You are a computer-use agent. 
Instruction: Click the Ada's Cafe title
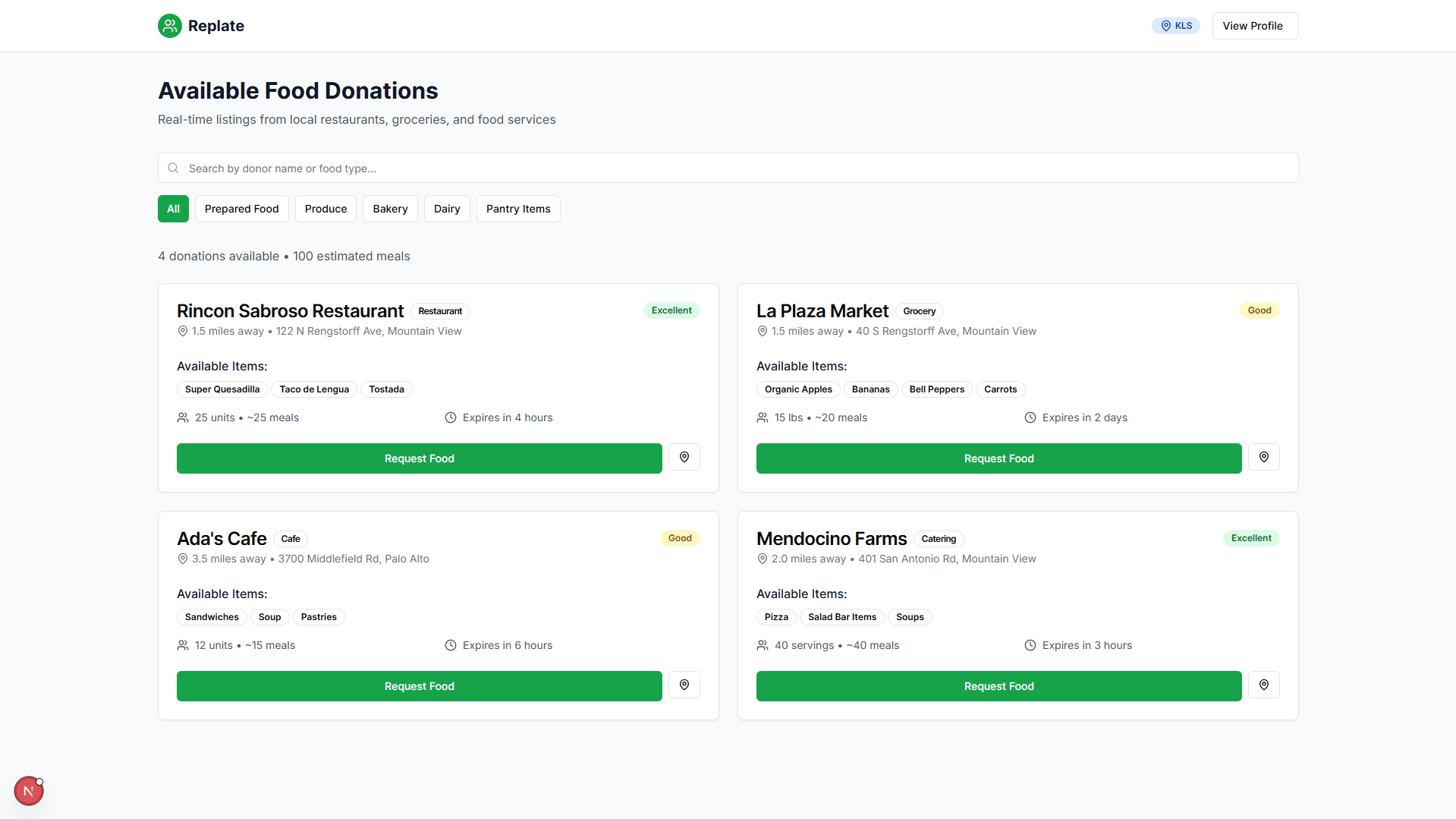tap(222, 539)
